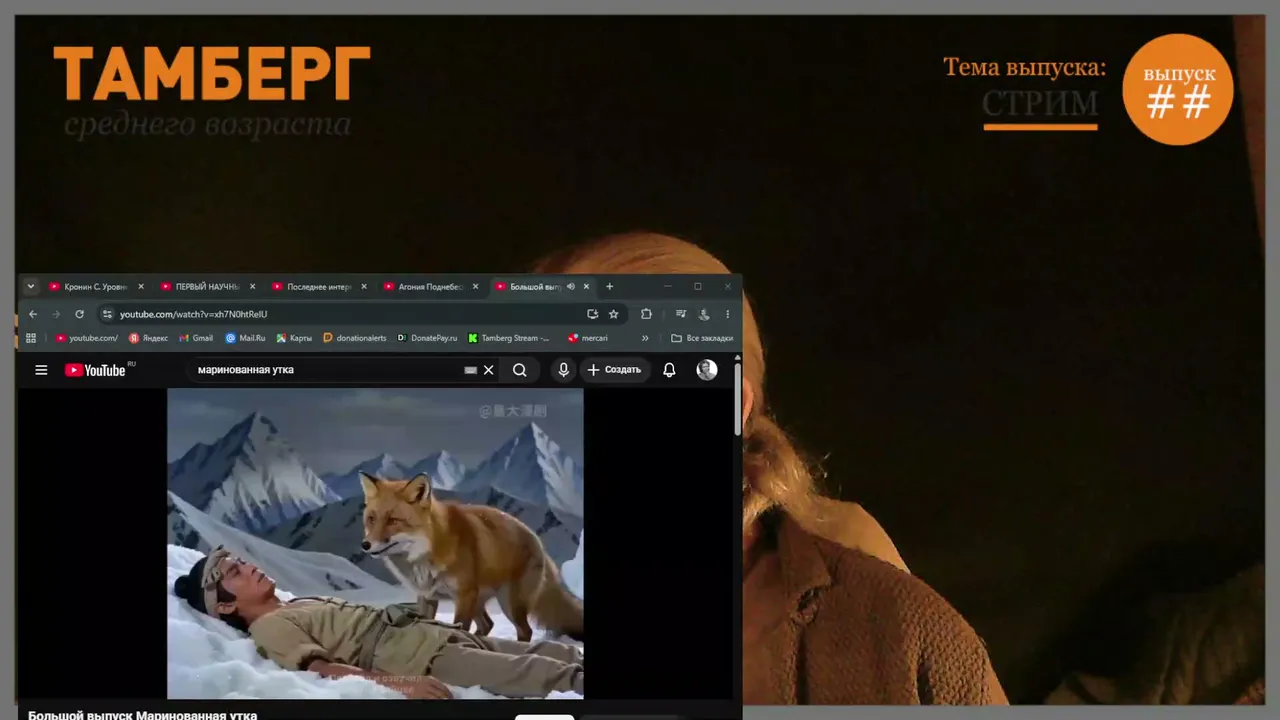Open the "Все закладки" folder
The image size is (1280, 720).
pos(702,338)
